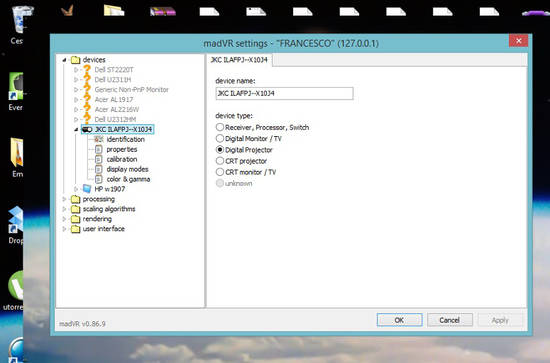Click the device name input field

coord(284,94)
